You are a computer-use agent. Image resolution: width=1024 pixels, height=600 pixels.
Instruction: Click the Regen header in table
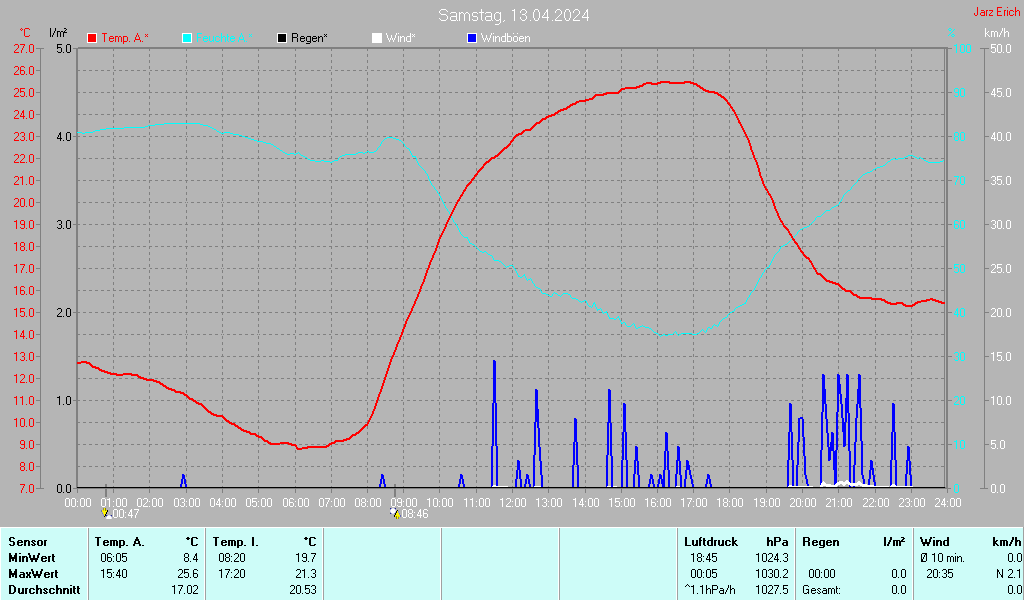pyautogui.click(x=821, y=542)
